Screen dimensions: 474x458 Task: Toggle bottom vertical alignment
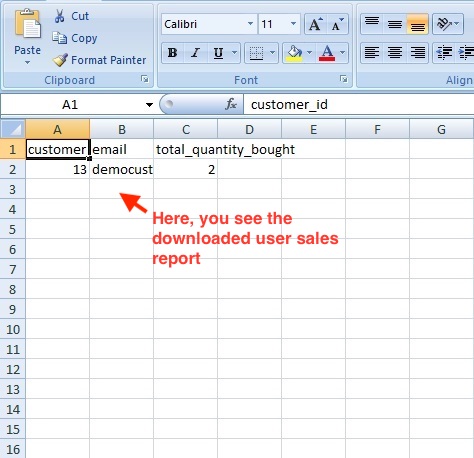point(418,24)
